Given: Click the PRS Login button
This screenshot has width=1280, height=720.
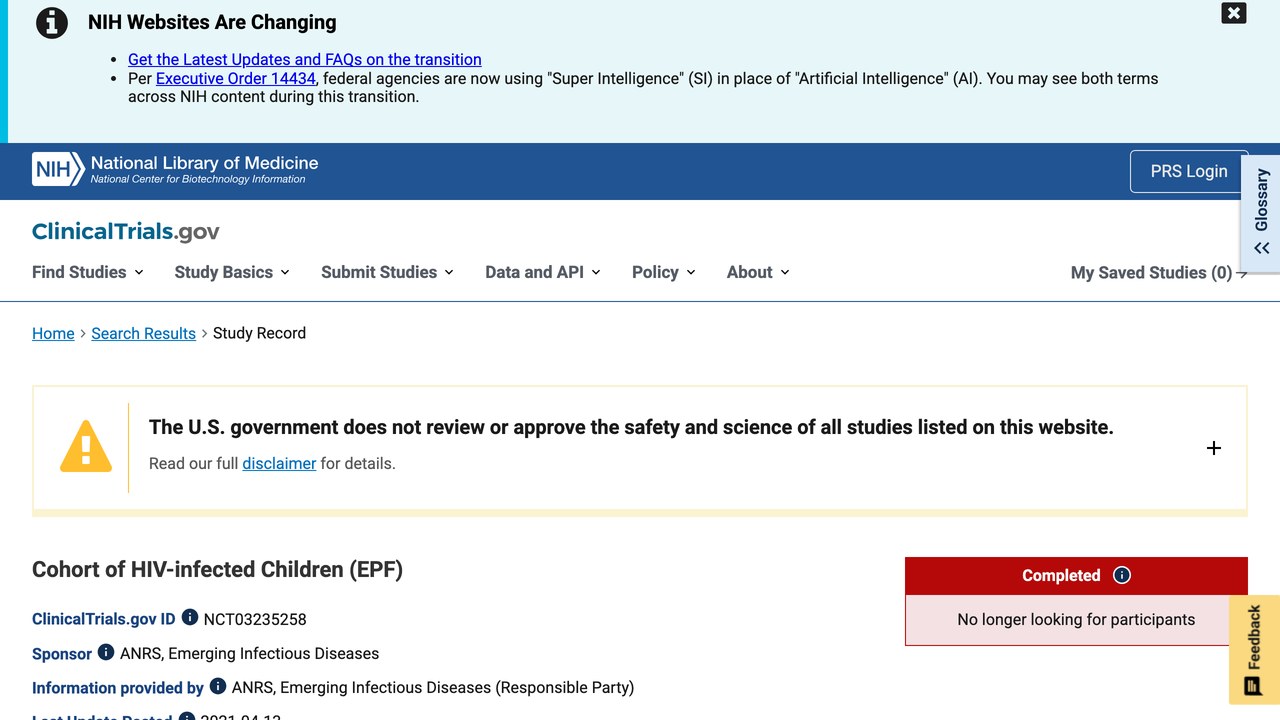Looking at the screenshot, I should tap(1189, 171).
